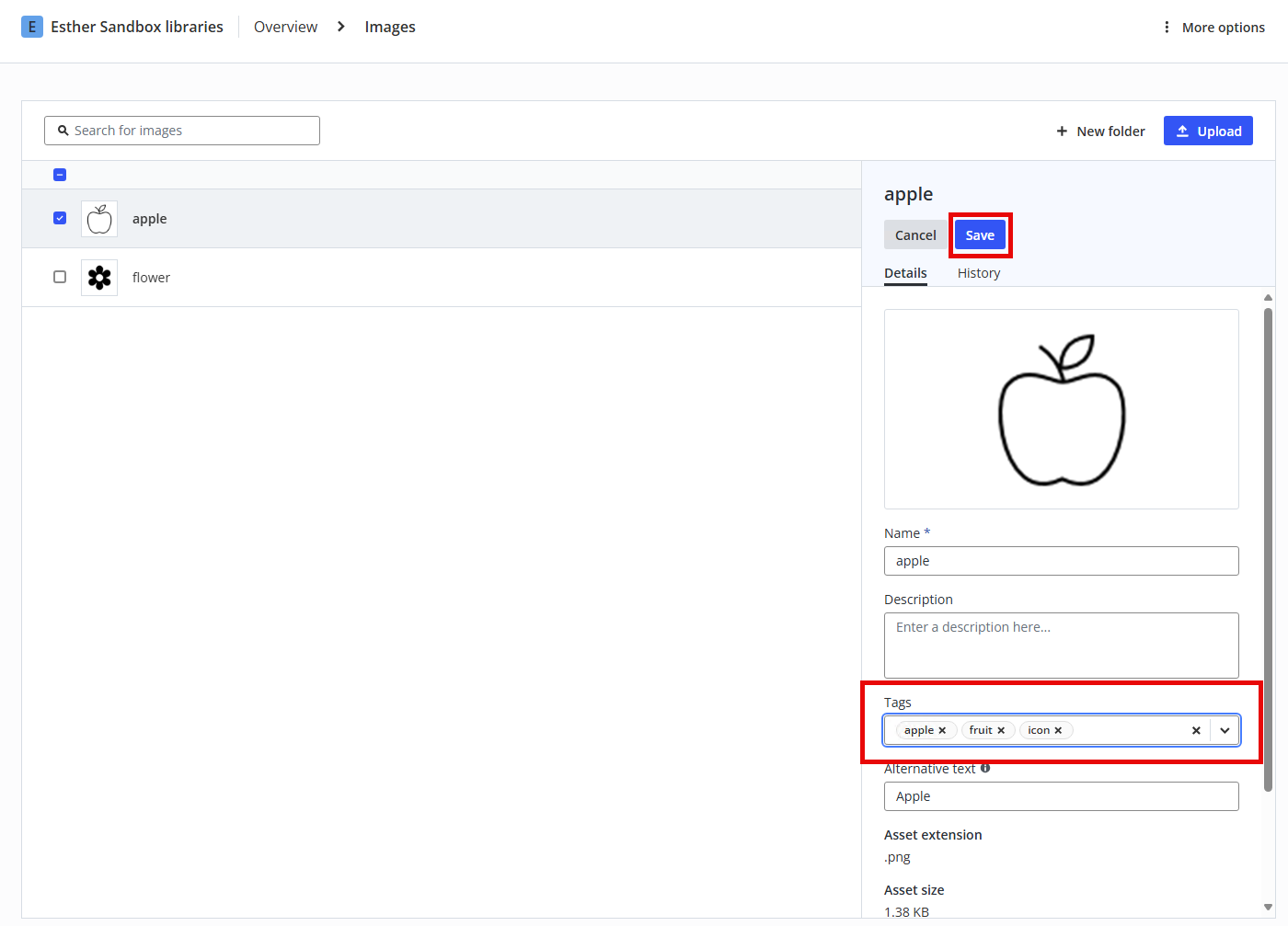Viewport: 1288px width, 926px height.
Task: Click the upload arrow icon
Action: (1183, 131)
